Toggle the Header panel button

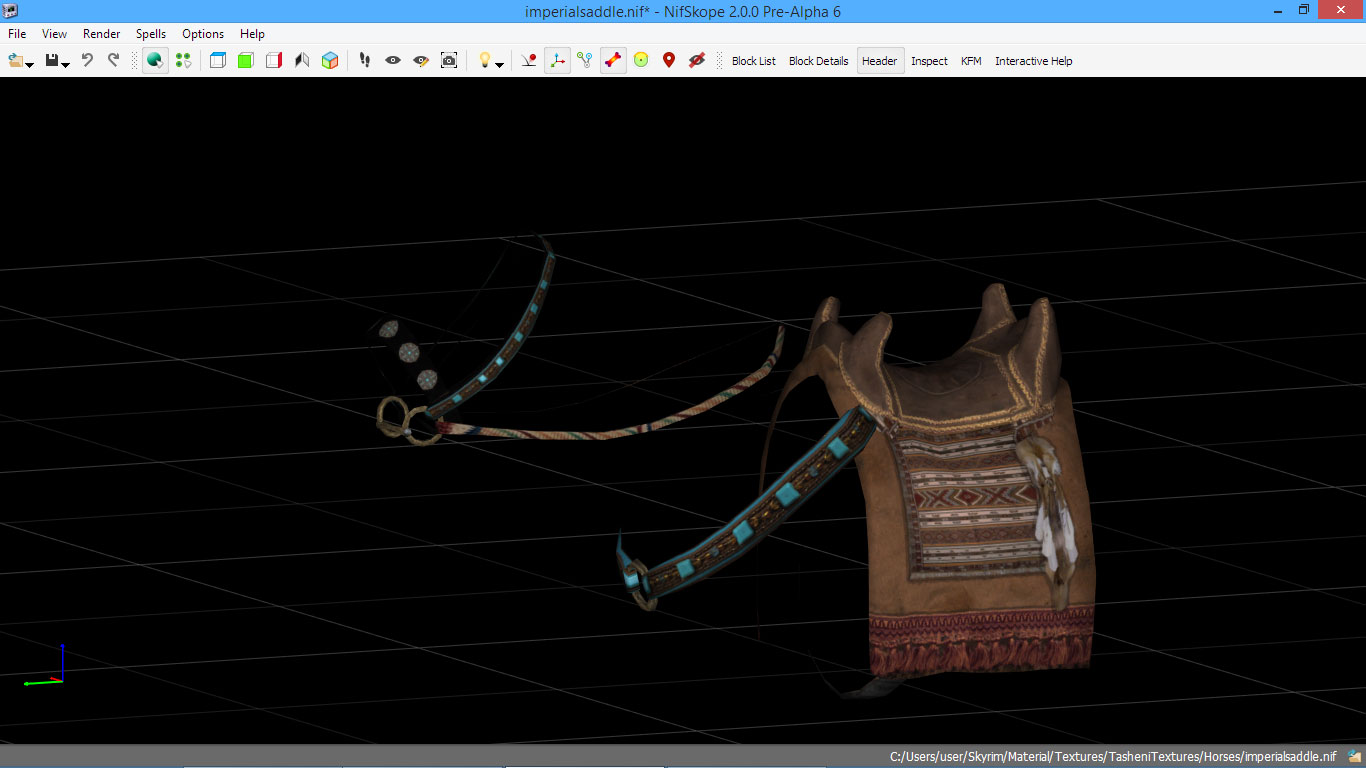pyautogui.click(x=879, y=61)
